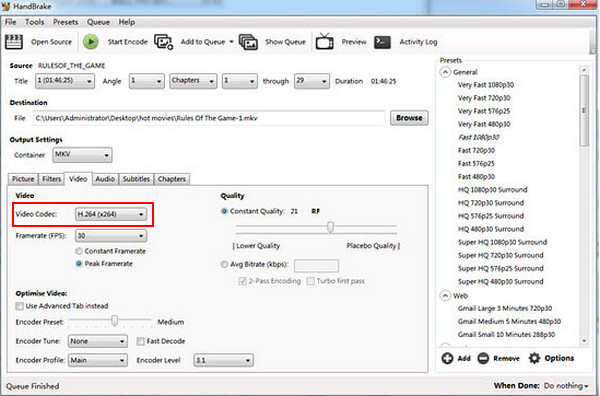Open the Encoder Profile Main dropdown
The width and height of the screenshot is (600, 396).
coord(98,360)
